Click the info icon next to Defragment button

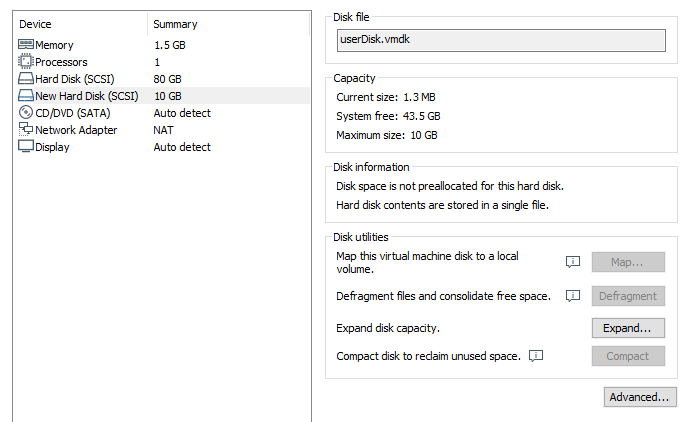click(573, 296)
